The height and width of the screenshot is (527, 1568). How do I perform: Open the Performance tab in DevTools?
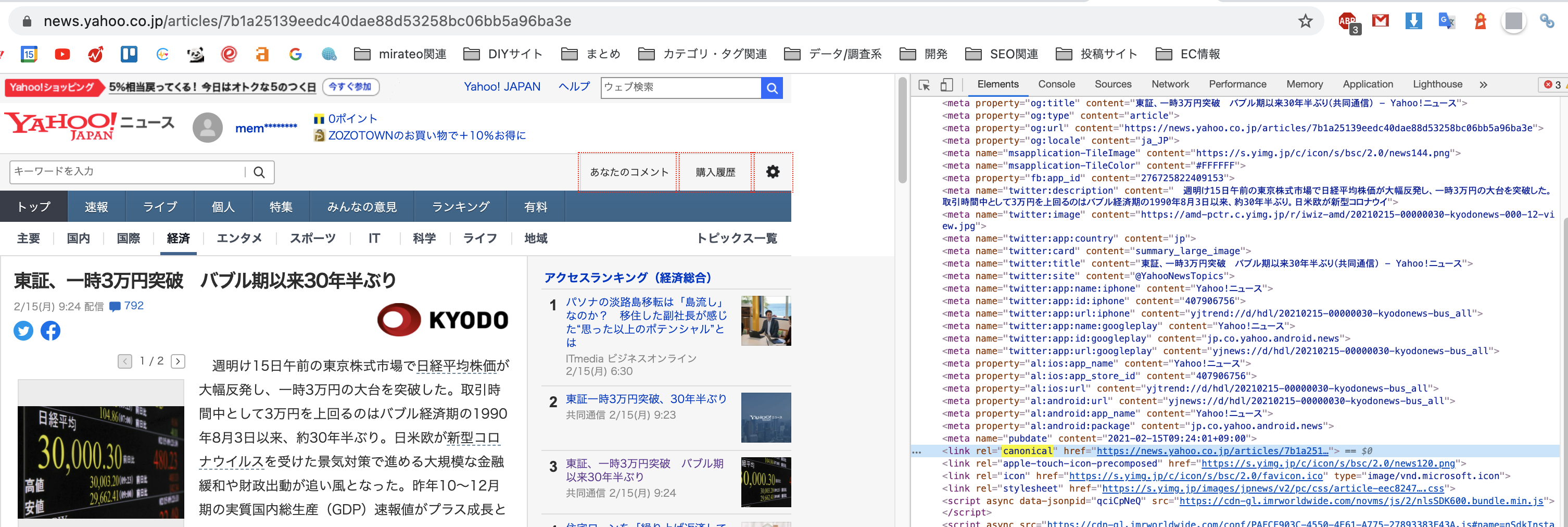(x=1237, y=84)
